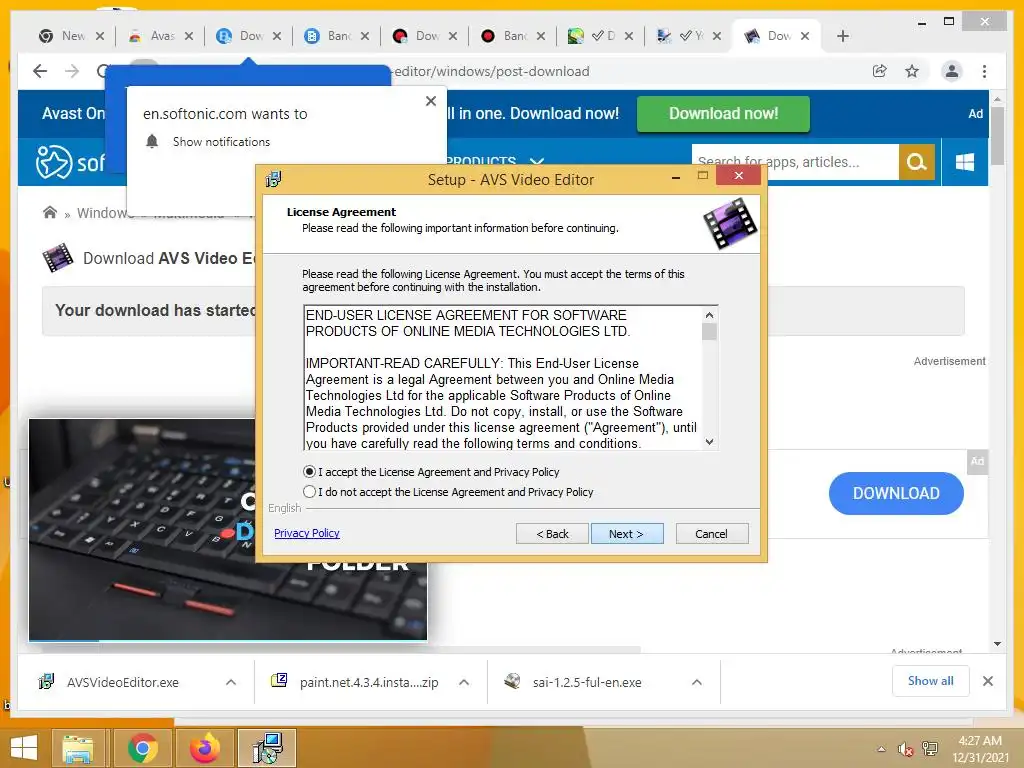Show hidden tray icons arrow
The image size is (1024, 768).
[x=881, y=749]
